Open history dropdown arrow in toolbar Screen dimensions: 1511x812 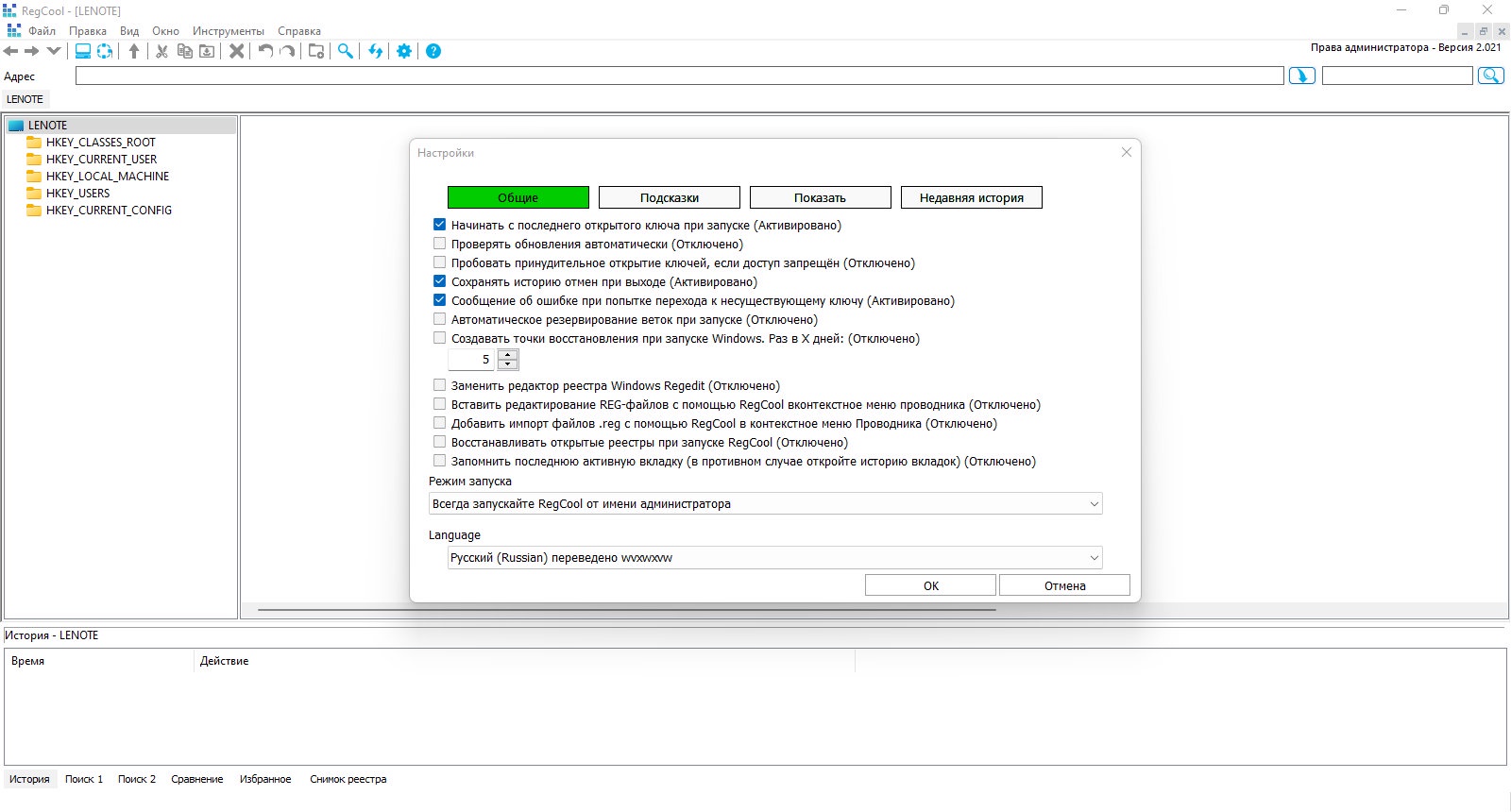(x=54, y=51)
